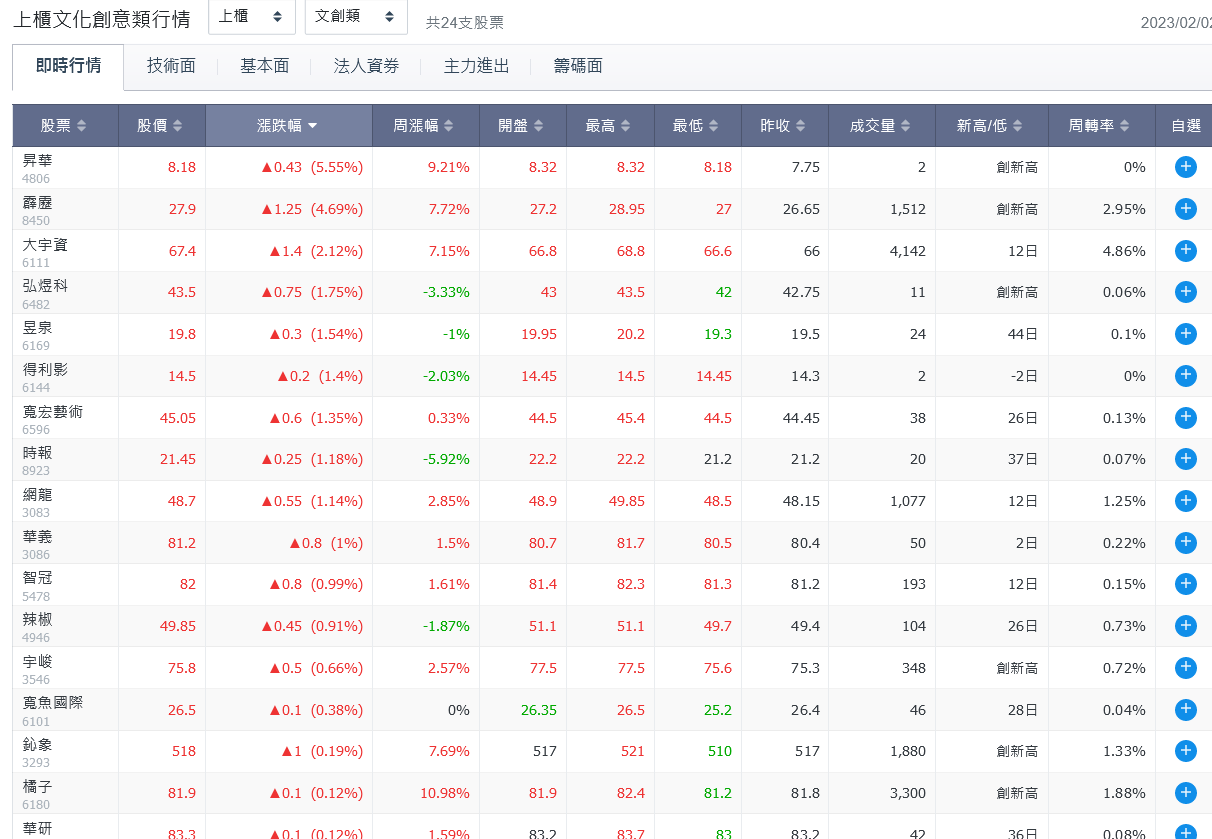Image resolution: width=1212 pixels, height=839 pixels.
Task: Click 共24支股票 count text
Action: 465,22
